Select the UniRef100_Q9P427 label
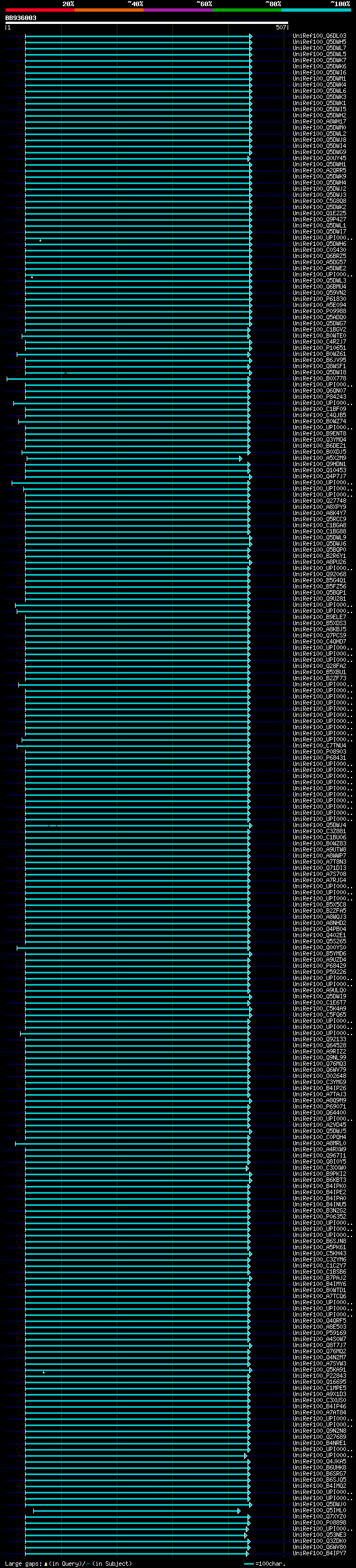The image size is (356, 1568). [x=319, y=219]
